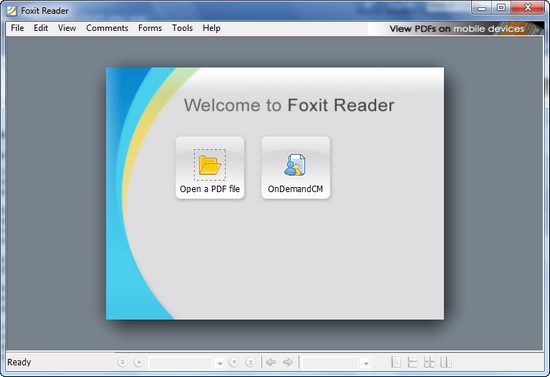Select facing pages layout icon
Image resolution: width=550 pixels, height=377 pixels.
tap(446, 362)
